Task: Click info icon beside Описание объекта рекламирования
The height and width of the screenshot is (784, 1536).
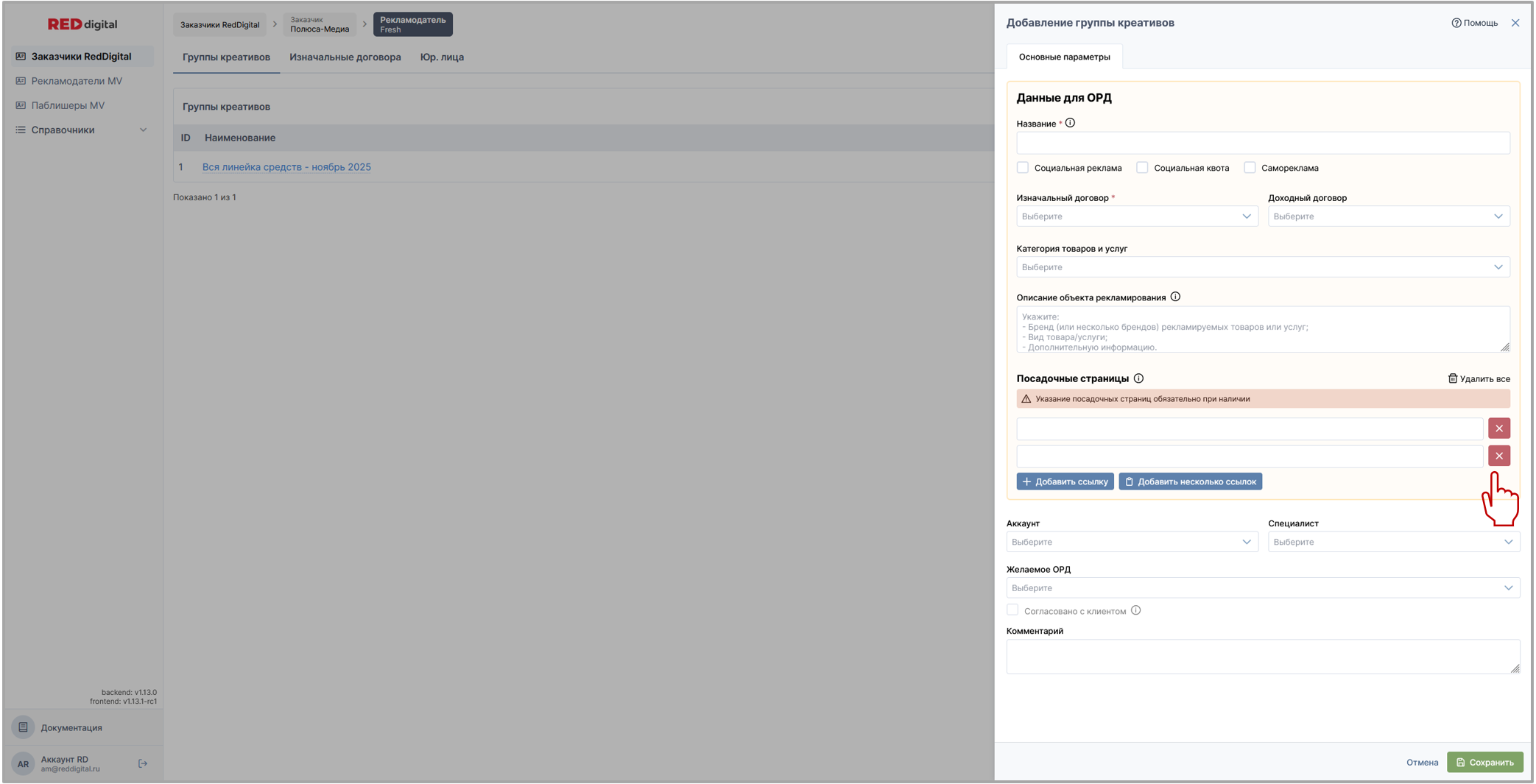Action: (1175, 297)
